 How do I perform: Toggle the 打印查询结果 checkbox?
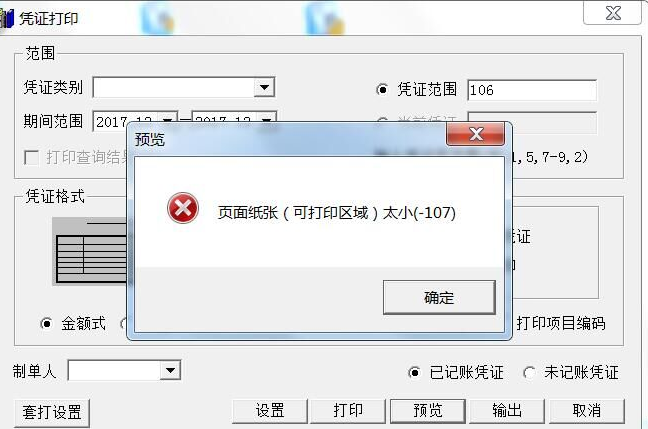coord(31,157)
